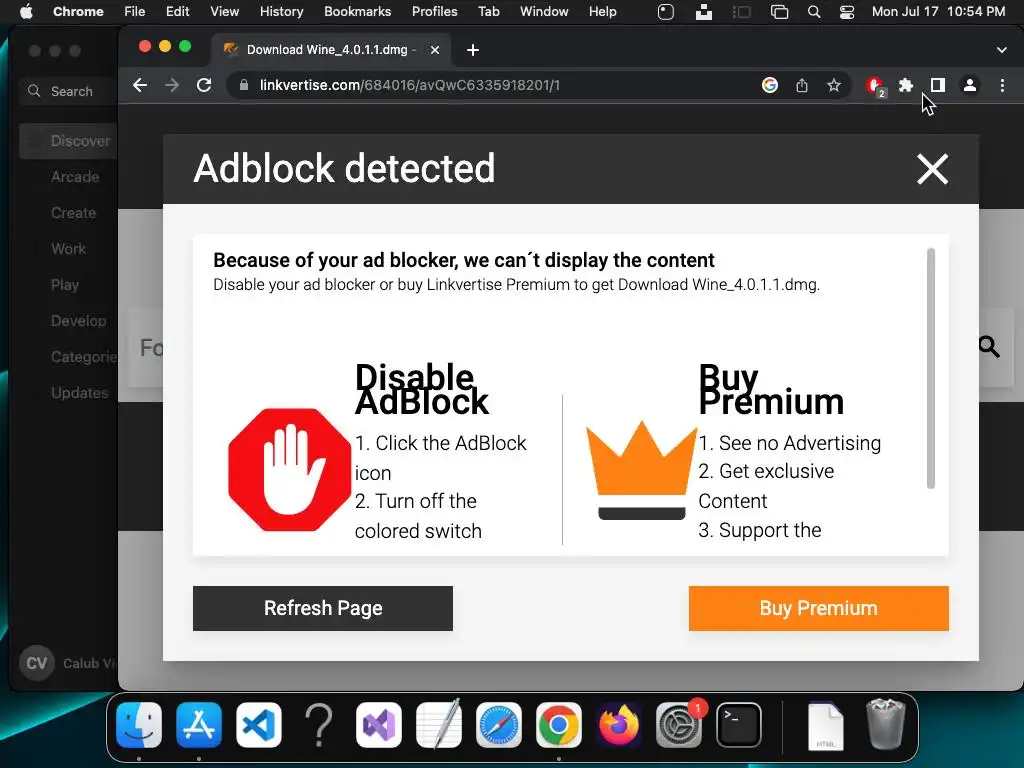1024x768 pixels.
Task: Click the share page icon in address bar
Action: tap(802, 86)
